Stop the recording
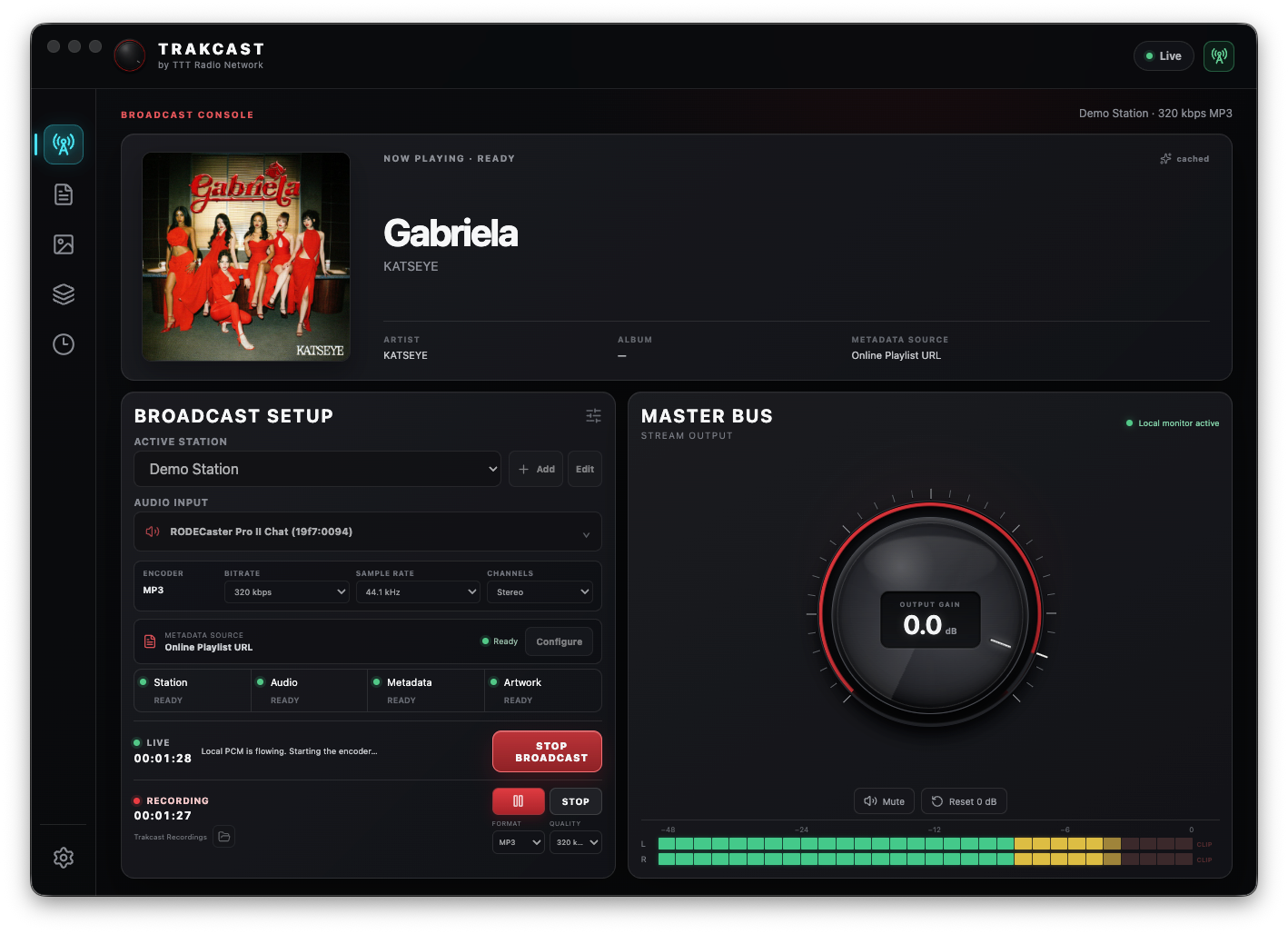Image resolution: width=1288 pixels, height=934 pixels. pos(576,801)
